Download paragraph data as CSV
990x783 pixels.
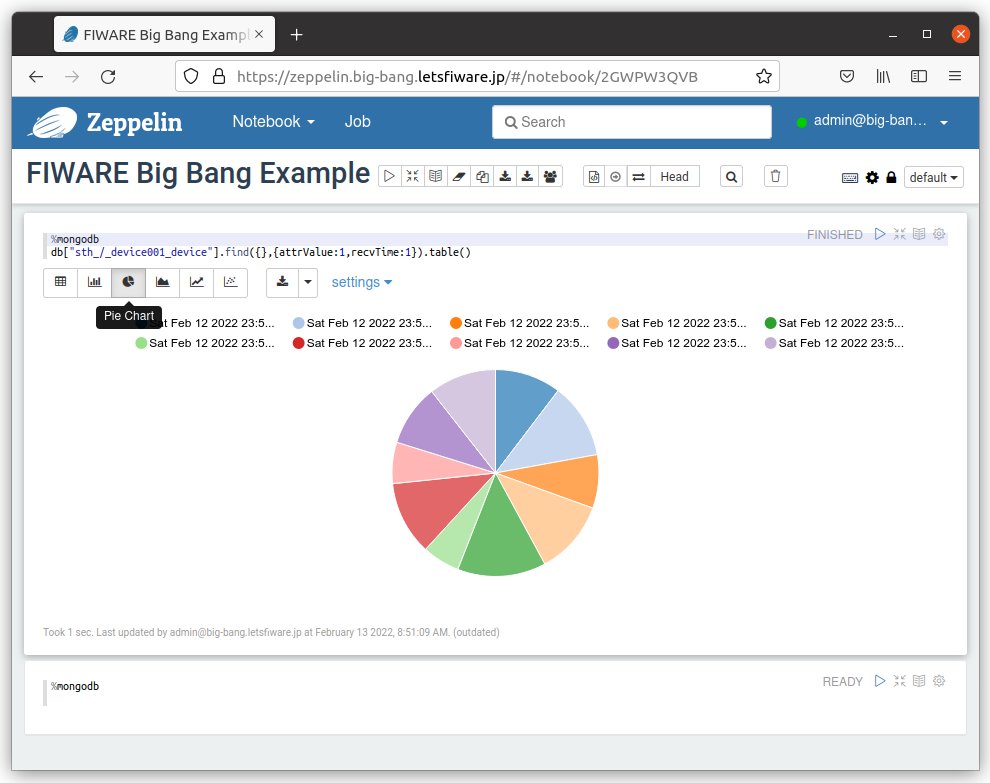point(282,282)
